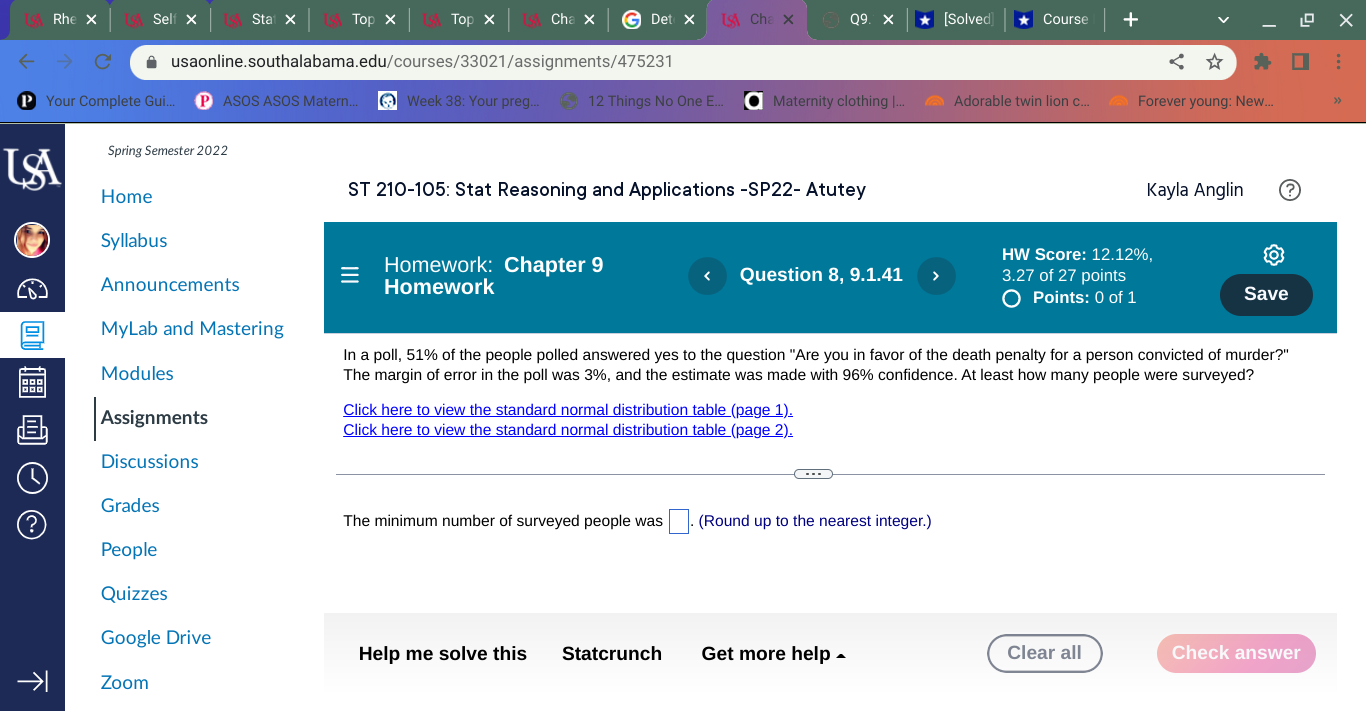This screenshot has width=1366, height=711.
Task: Open the Zoom course link
Action: (125, 682)
